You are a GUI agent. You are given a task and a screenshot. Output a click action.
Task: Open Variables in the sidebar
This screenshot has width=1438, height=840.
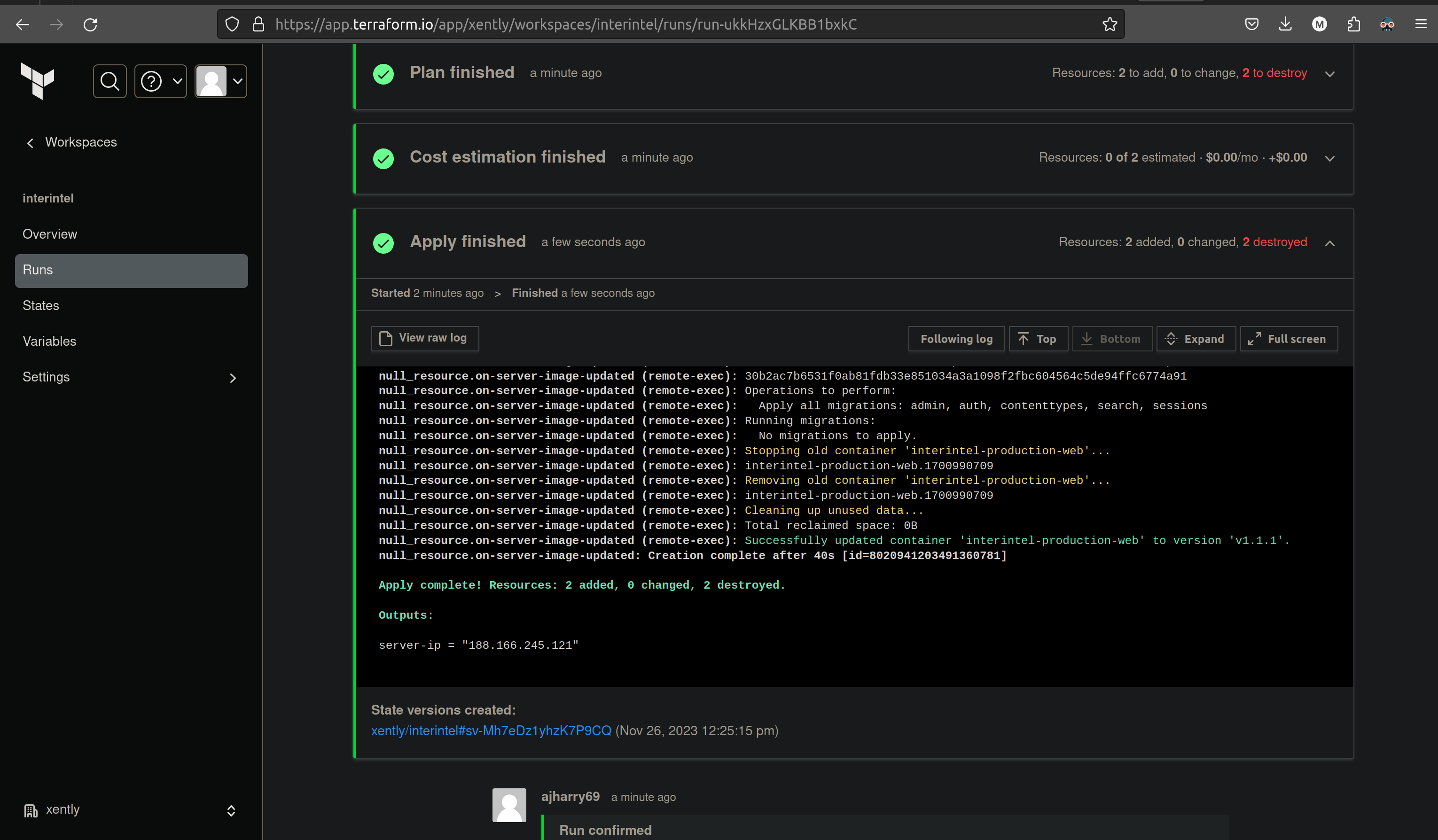50,341
